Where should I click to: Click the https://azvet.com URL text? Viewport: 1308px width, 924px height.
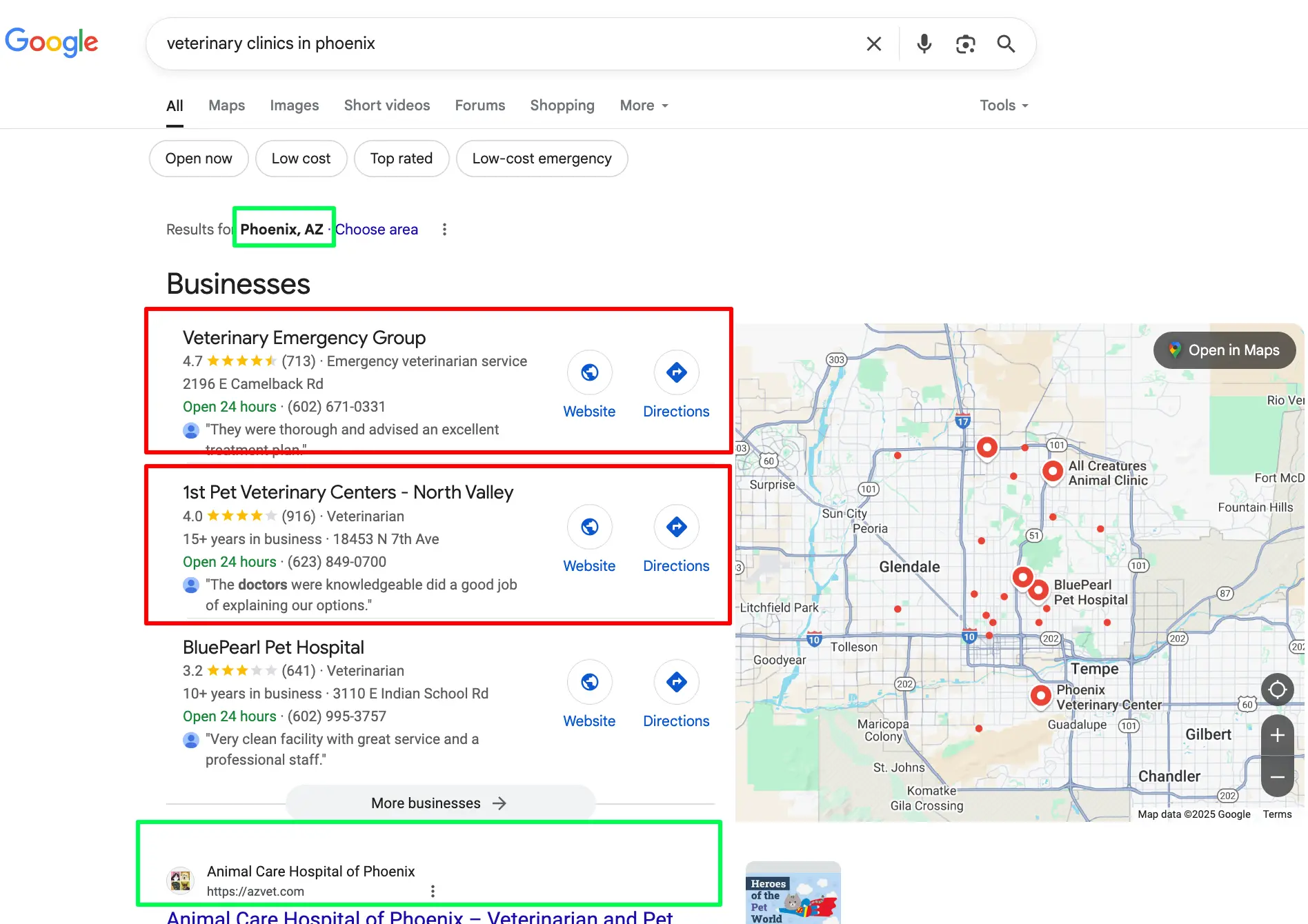click(255, 892)
